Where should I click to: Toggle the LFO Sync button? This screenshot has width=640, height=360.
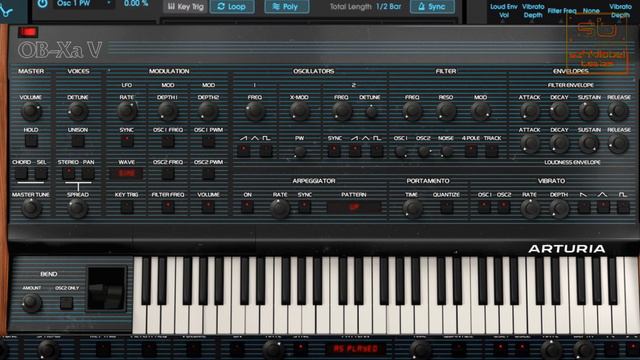coord(127,141)
